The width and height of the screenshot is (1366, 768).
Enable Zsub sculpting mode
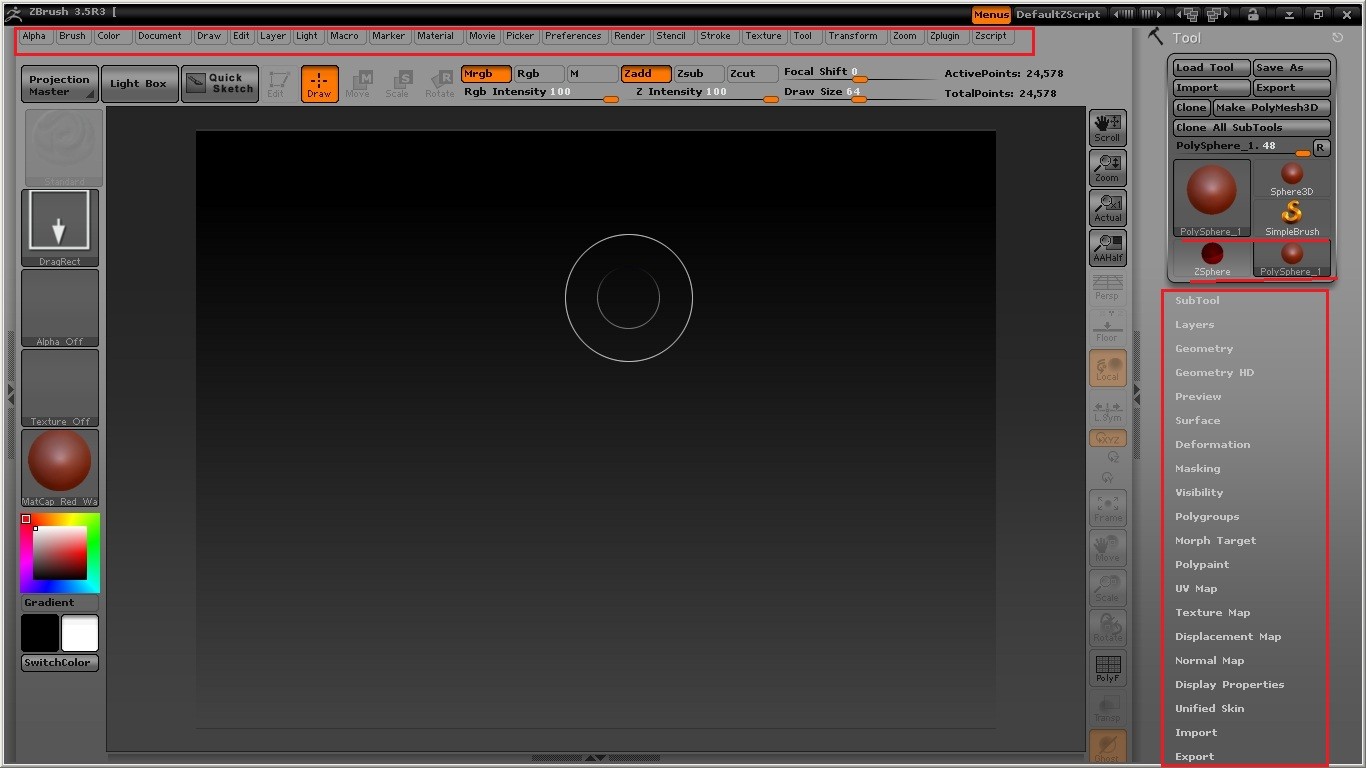pos(698,74)
